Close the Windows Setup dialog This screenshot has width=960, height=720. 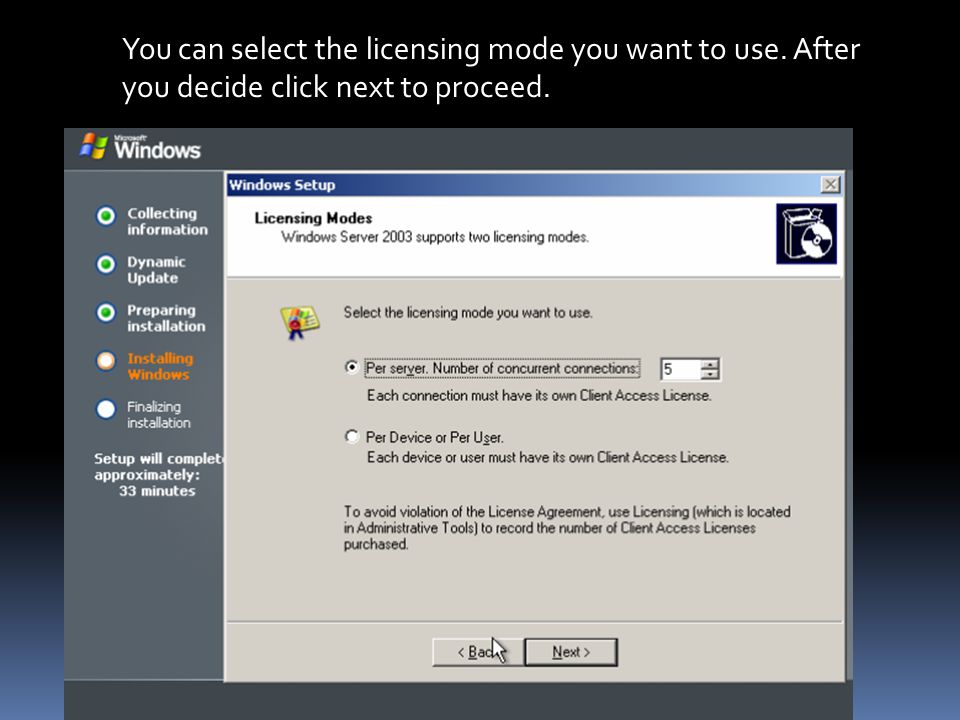(830, 184)
